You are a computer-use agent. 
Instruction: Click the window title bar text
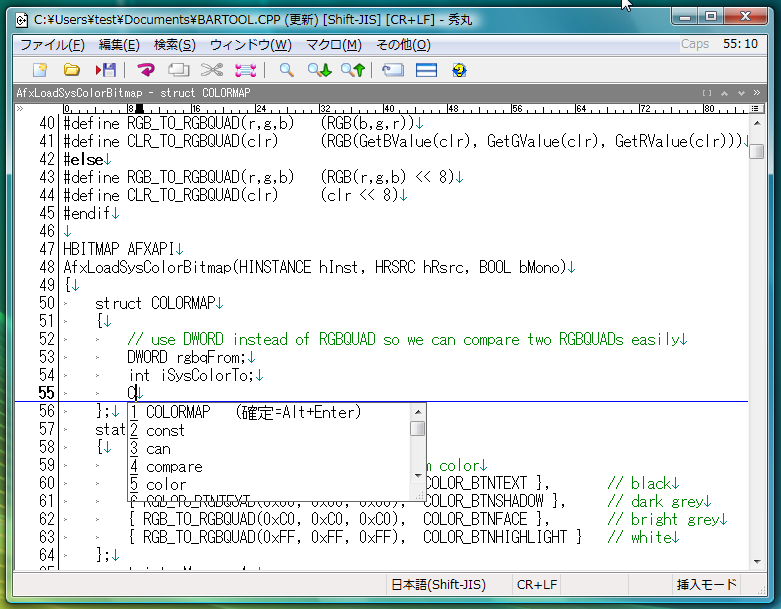(x=253, y=20)
